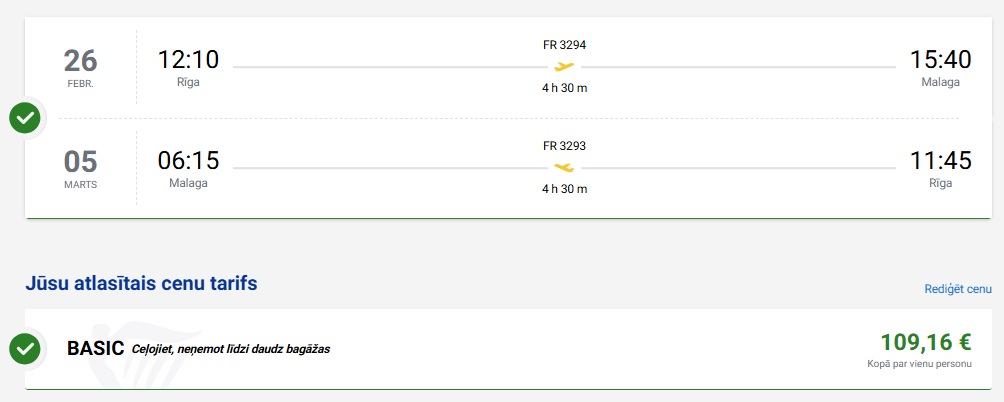The width and height of the screenshot is (1004, 402).
Task: Click the green checkmark beside the flights
Action: (x=25, y=118)
